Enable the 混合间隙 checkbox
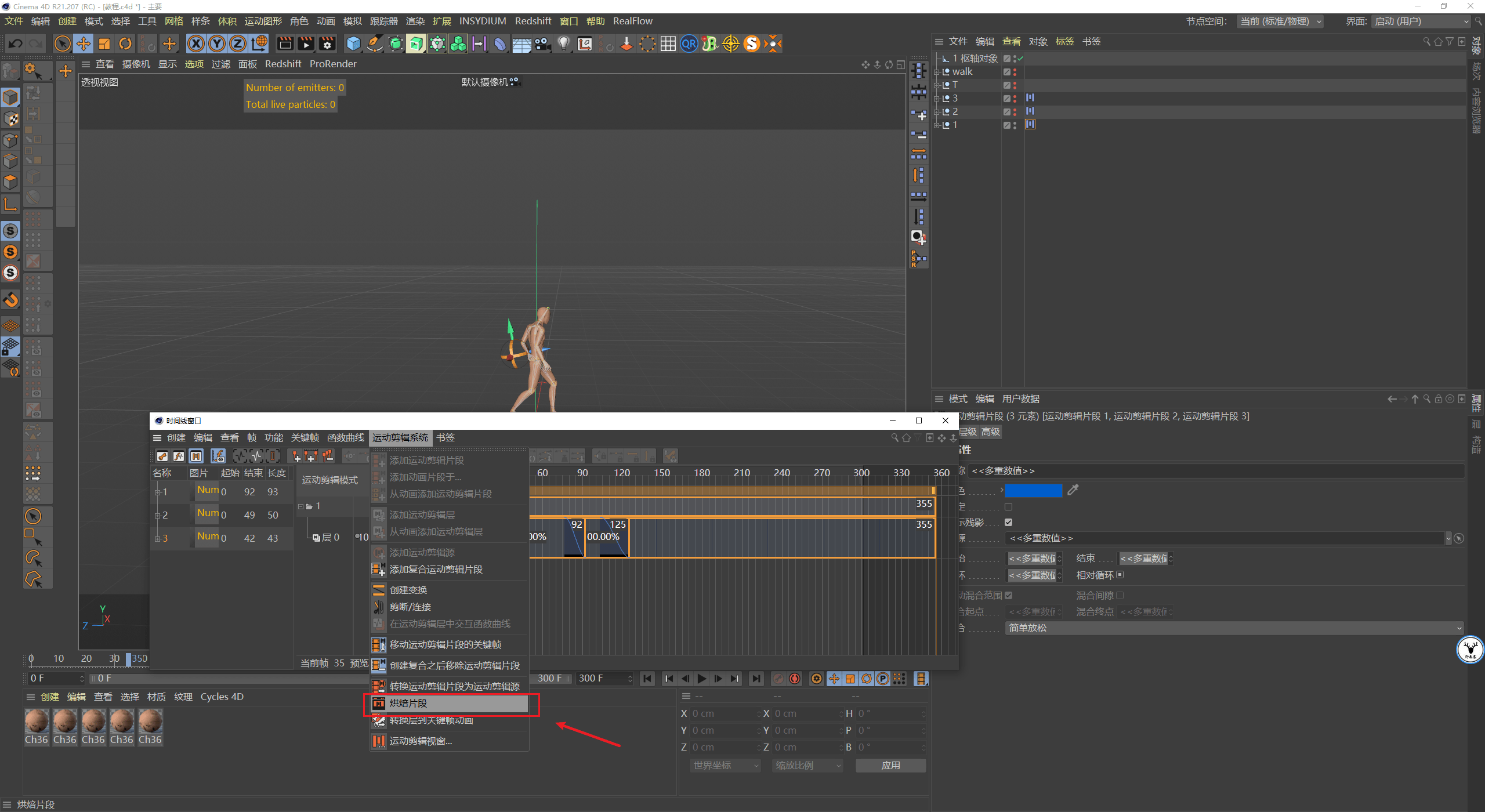Viewport: 1485px width, 812px height. [x=1120, y=595]
